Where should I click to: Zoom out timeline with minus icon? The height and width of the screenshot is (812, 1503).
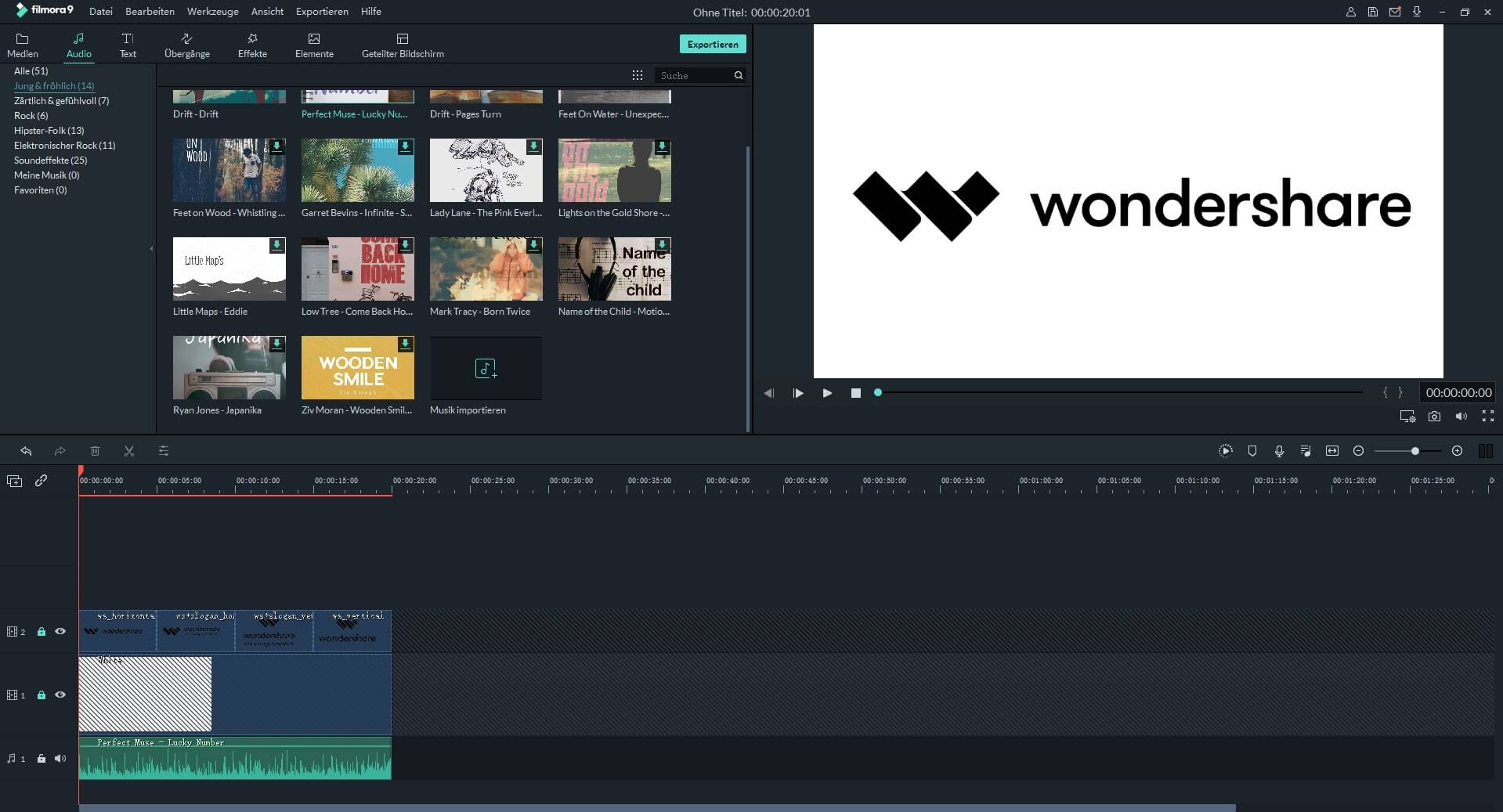pos(1359,451)
